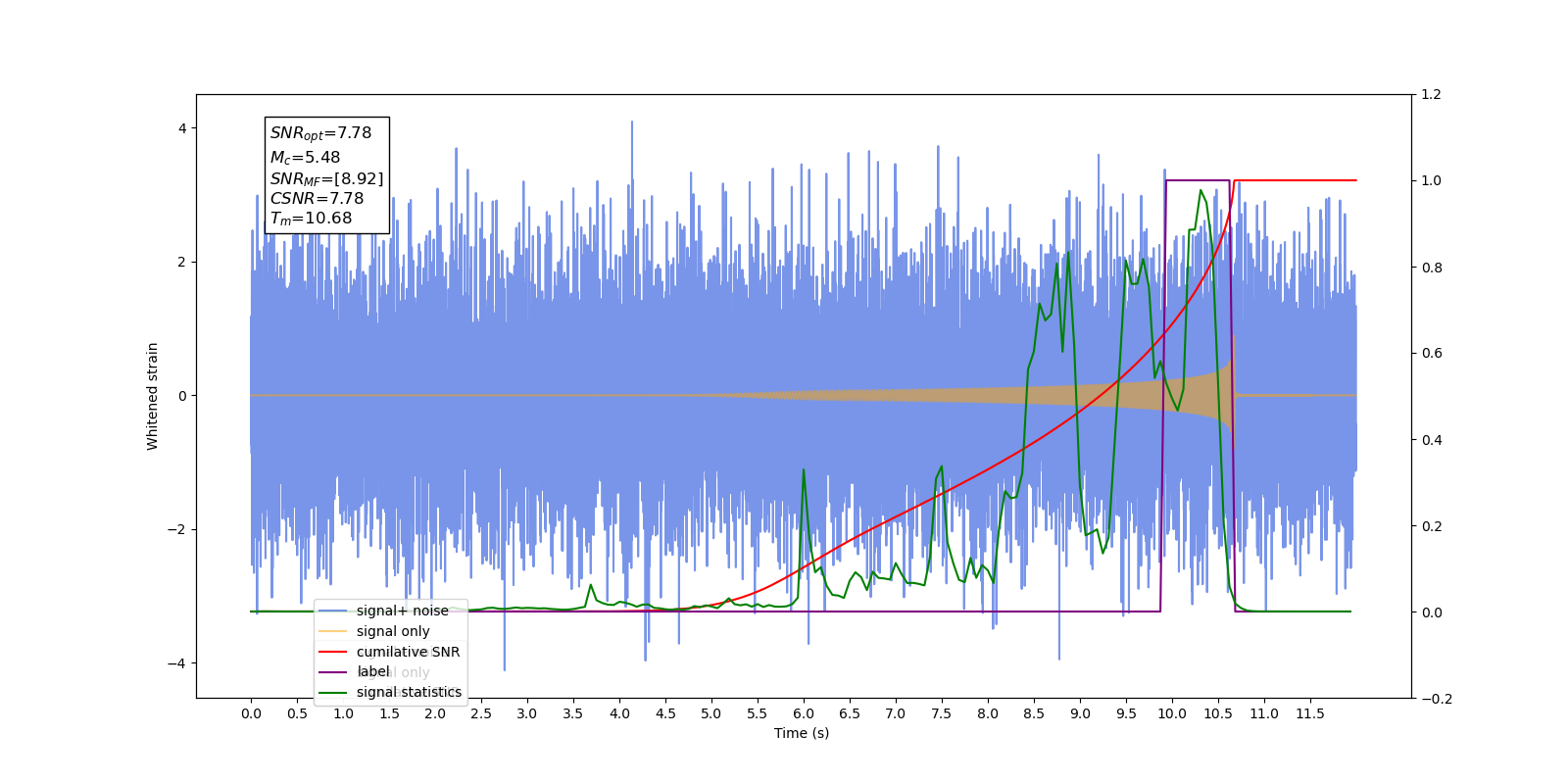Click the x-axis tick label 10.5

tap(1218, 713)
